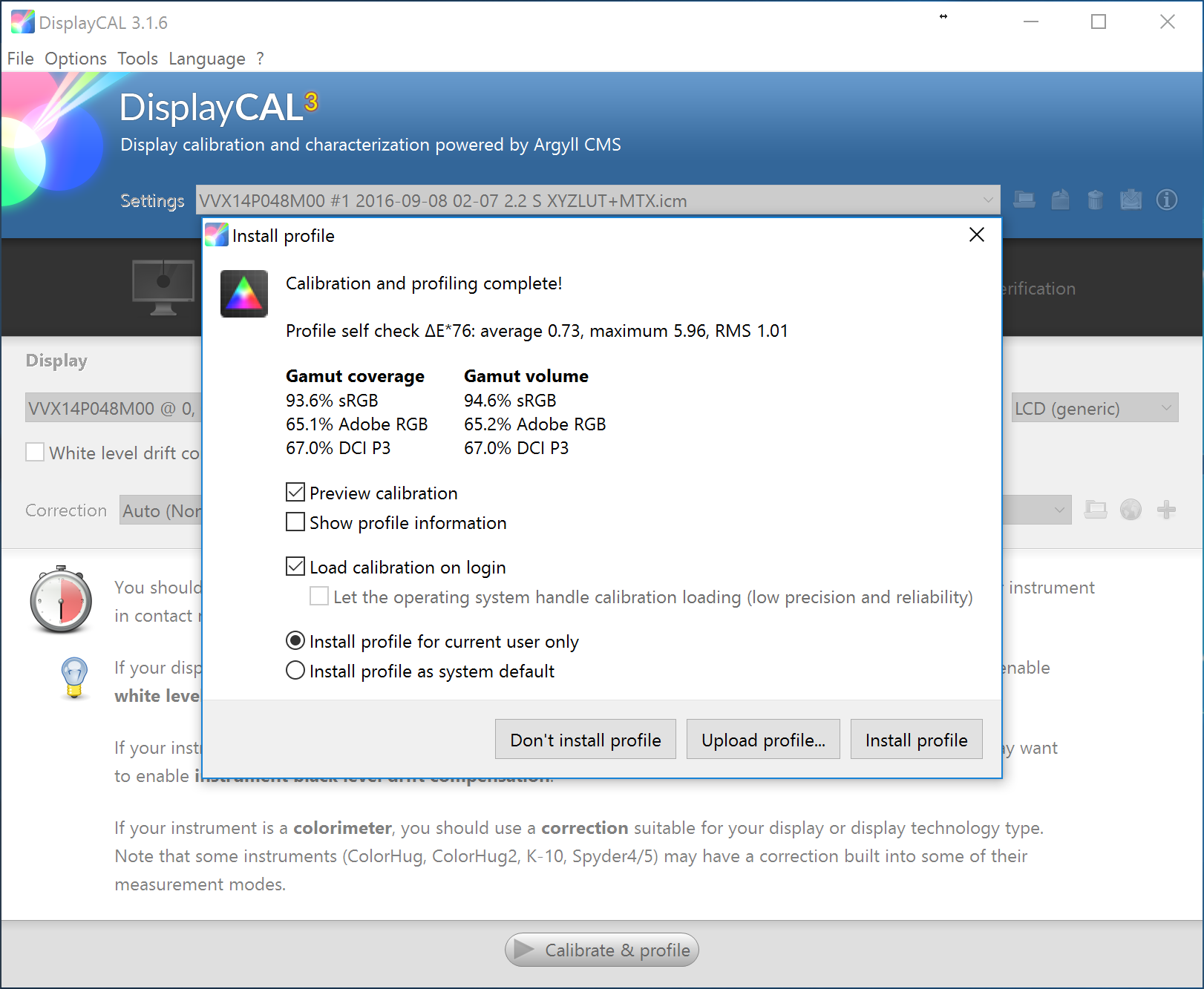
Task: Click the rainbow gamut triangle profile icon
Action: (244, 293)
